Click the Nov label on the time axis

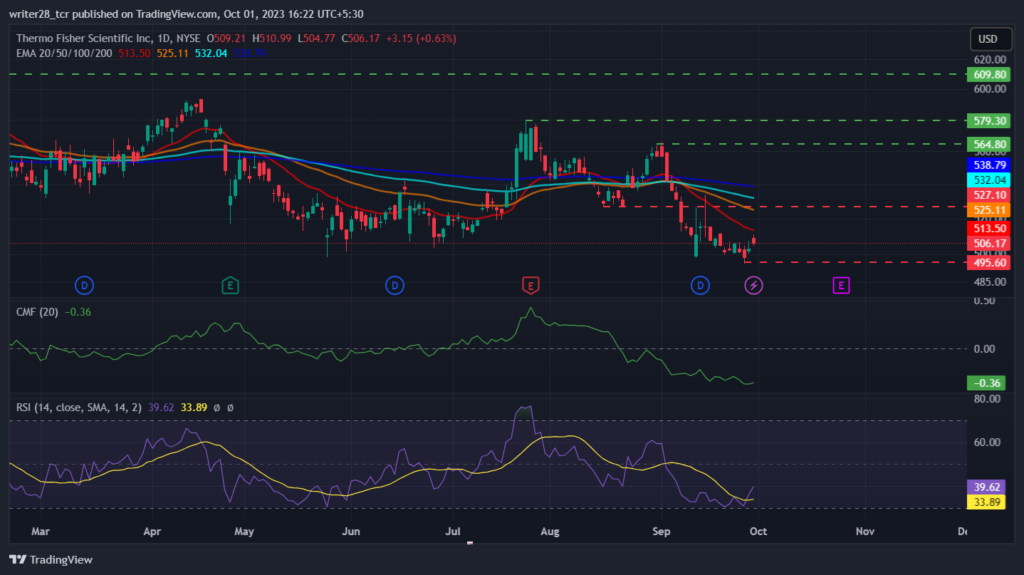pos(865,532)
